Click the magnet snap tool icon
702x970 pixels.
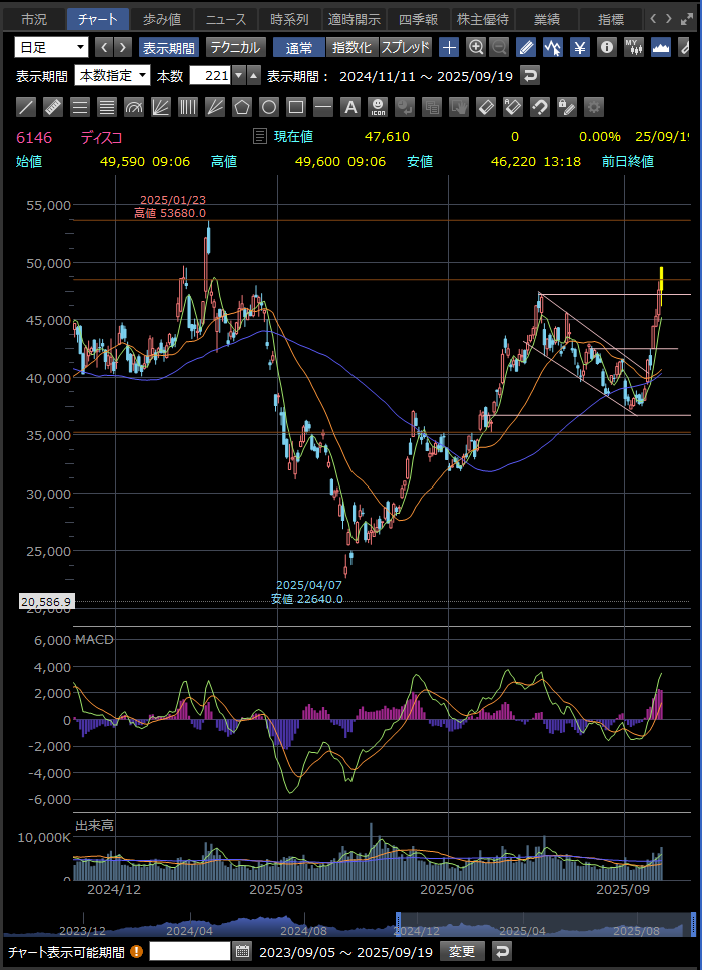tap(539, 107)
